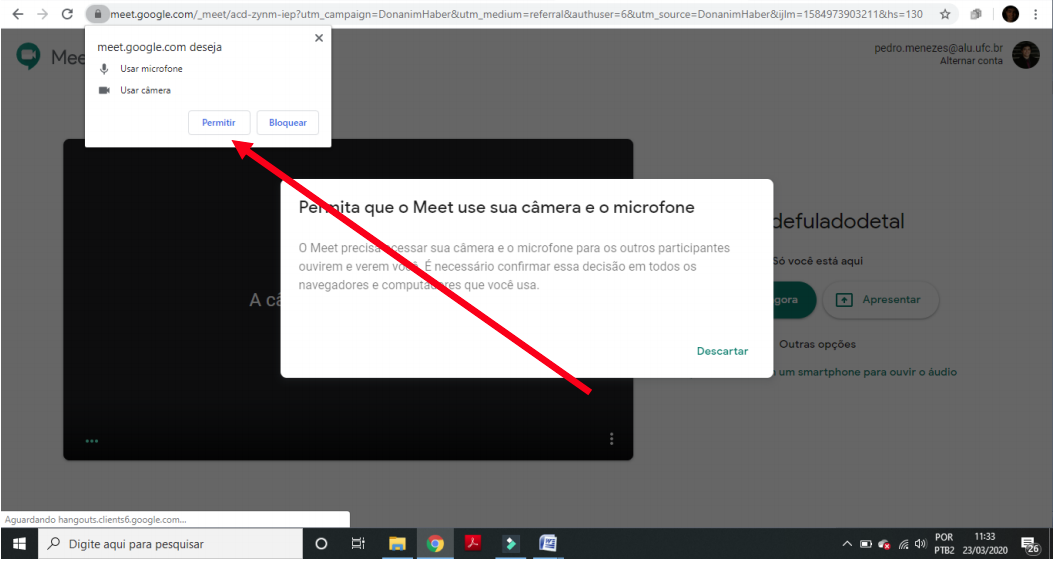Reload the page
This screenshot has width=1055, height=561.
67,13
